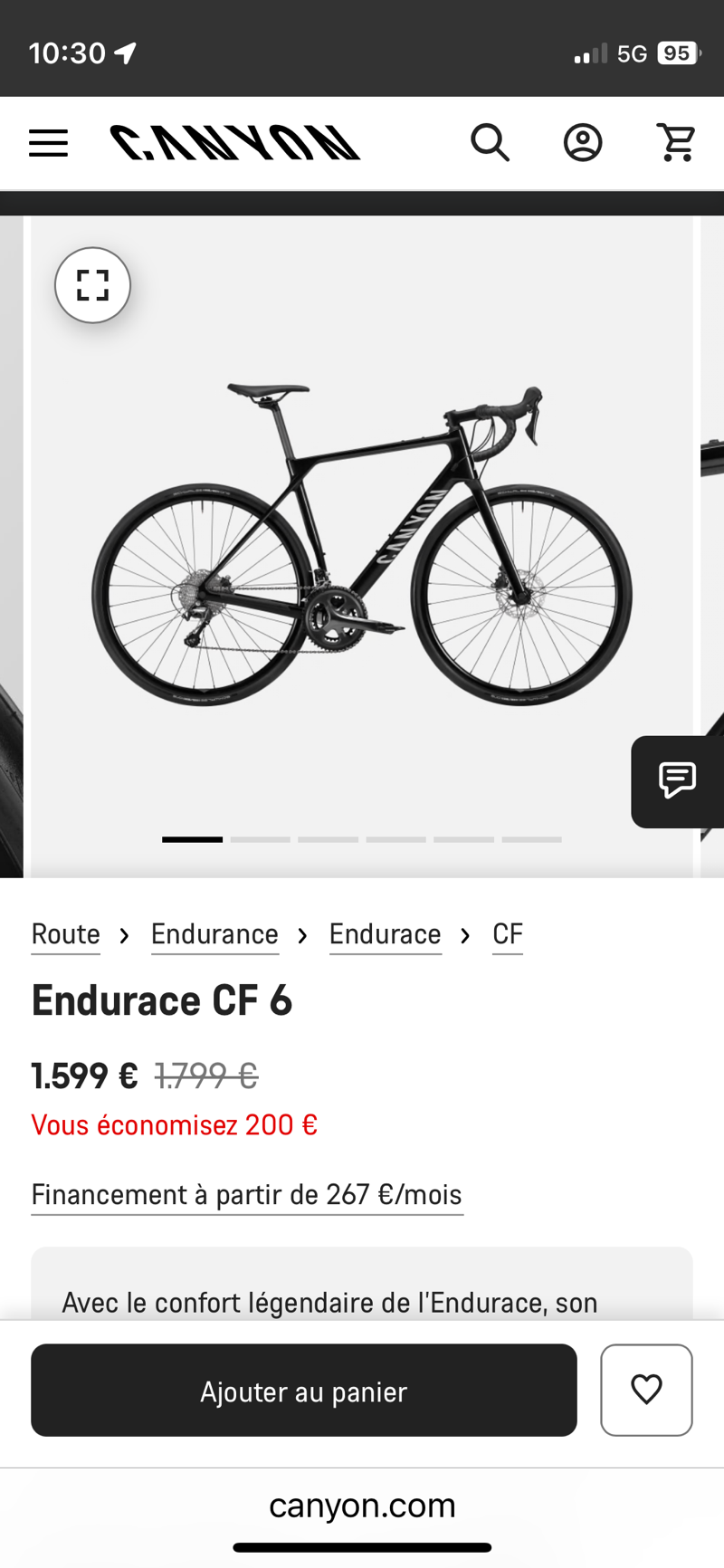This screenshot has height=1568, width=724.
Task: Select the second gallery slide indicator
Action: pyautogui.click(x=260, y=839)
